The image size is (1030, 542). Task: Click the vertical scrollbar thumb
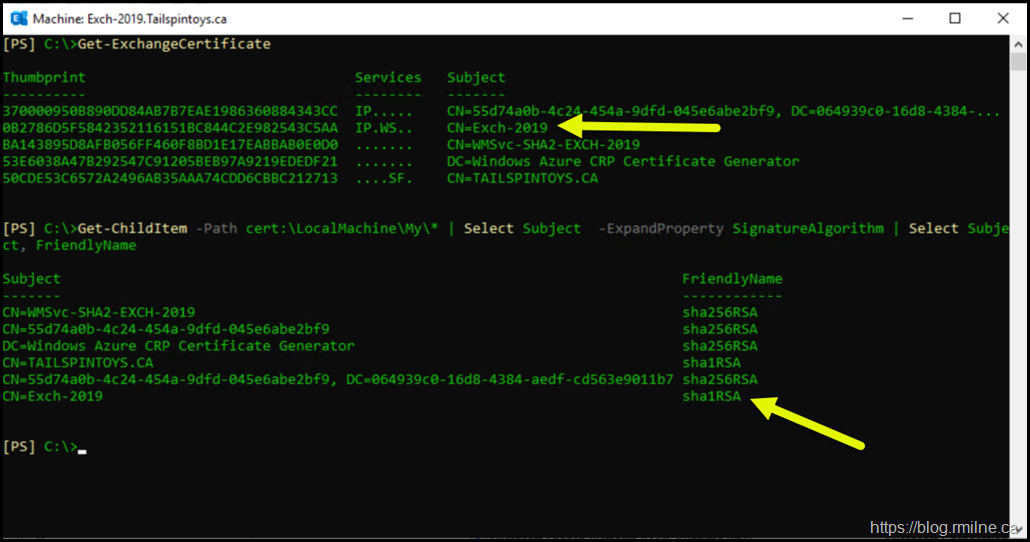(1018, 63)
